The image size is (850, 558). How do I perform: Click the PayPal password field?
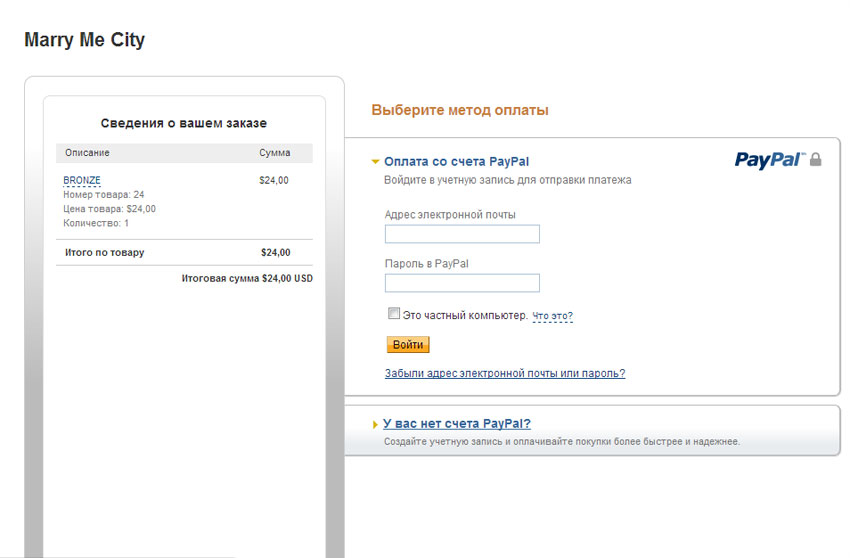[462, 283]
